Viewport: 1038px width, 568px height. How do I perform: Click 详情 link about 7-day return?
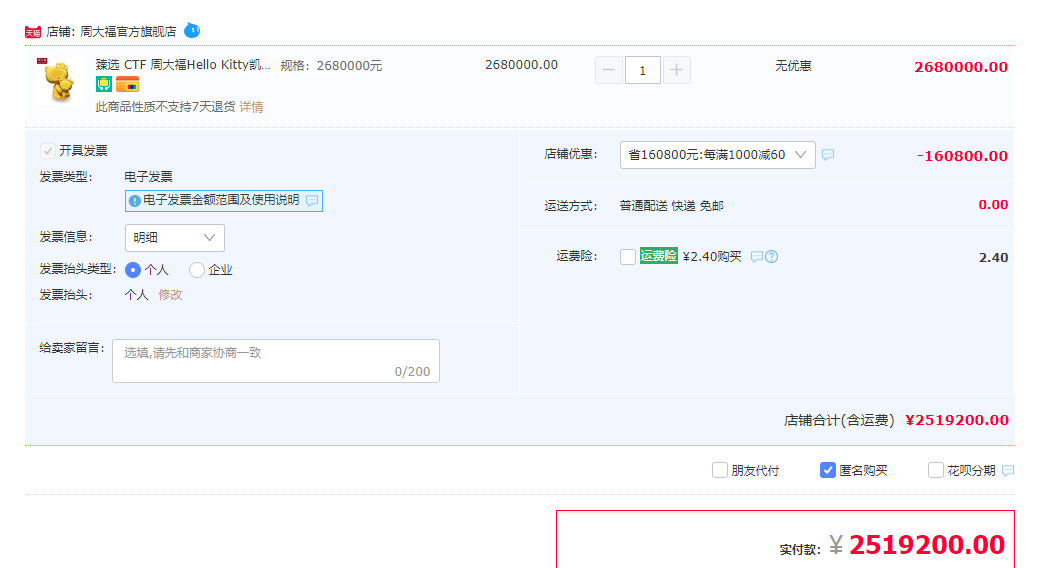click(x=252, y=107)
